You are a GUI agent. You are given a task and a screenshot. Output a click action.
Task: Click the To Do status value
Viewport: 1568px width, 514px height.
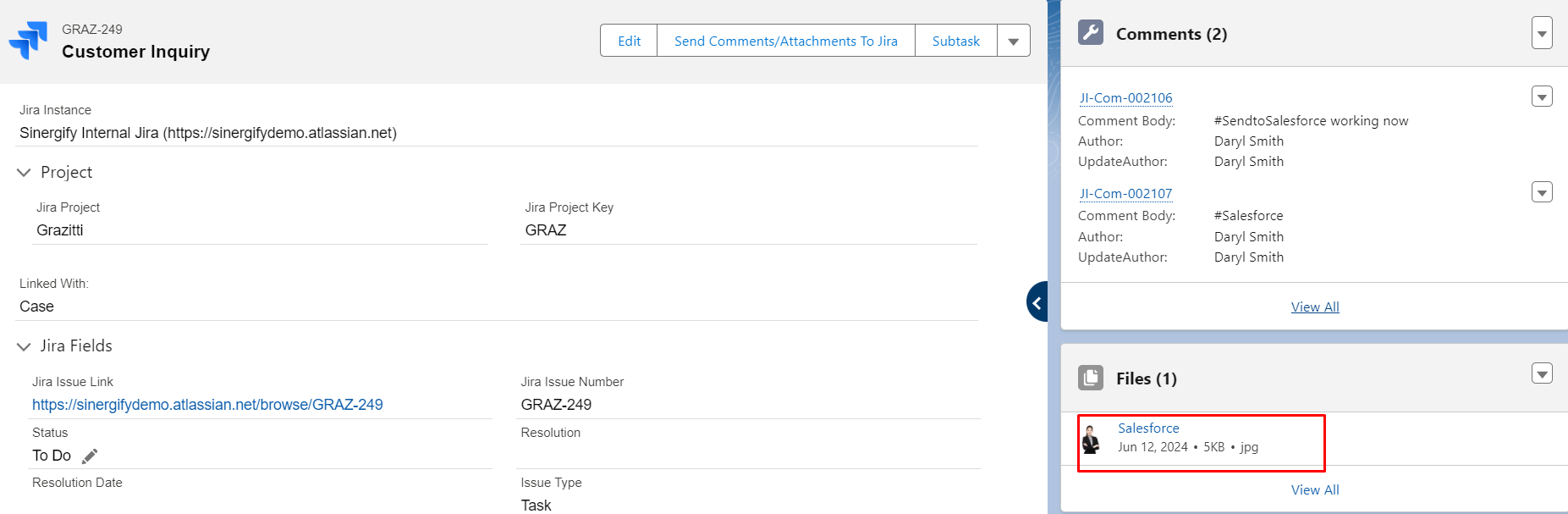(x=52, y=456)
